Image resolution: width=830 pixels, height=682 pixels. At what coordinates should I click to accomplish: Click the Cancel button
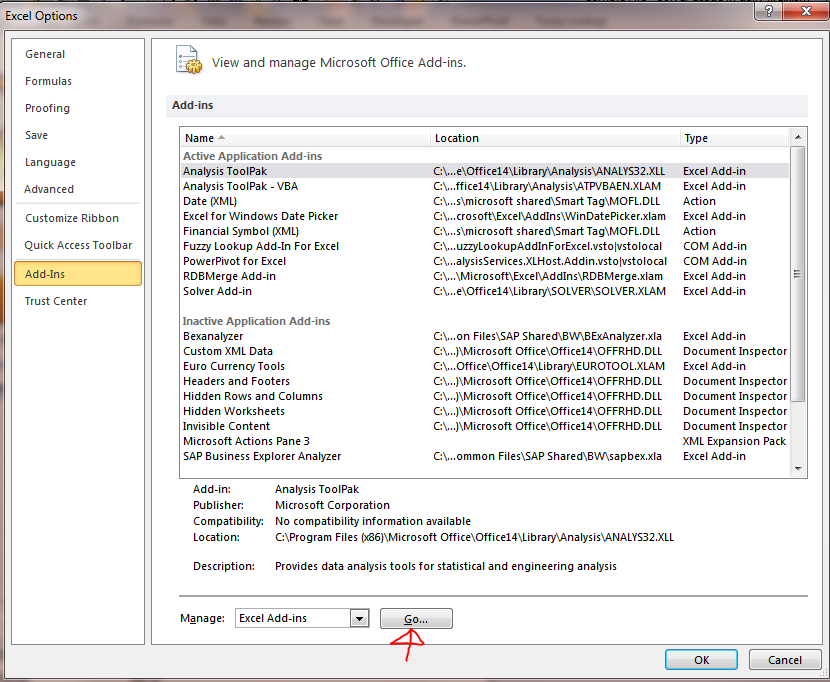click(x=785, y=659)
